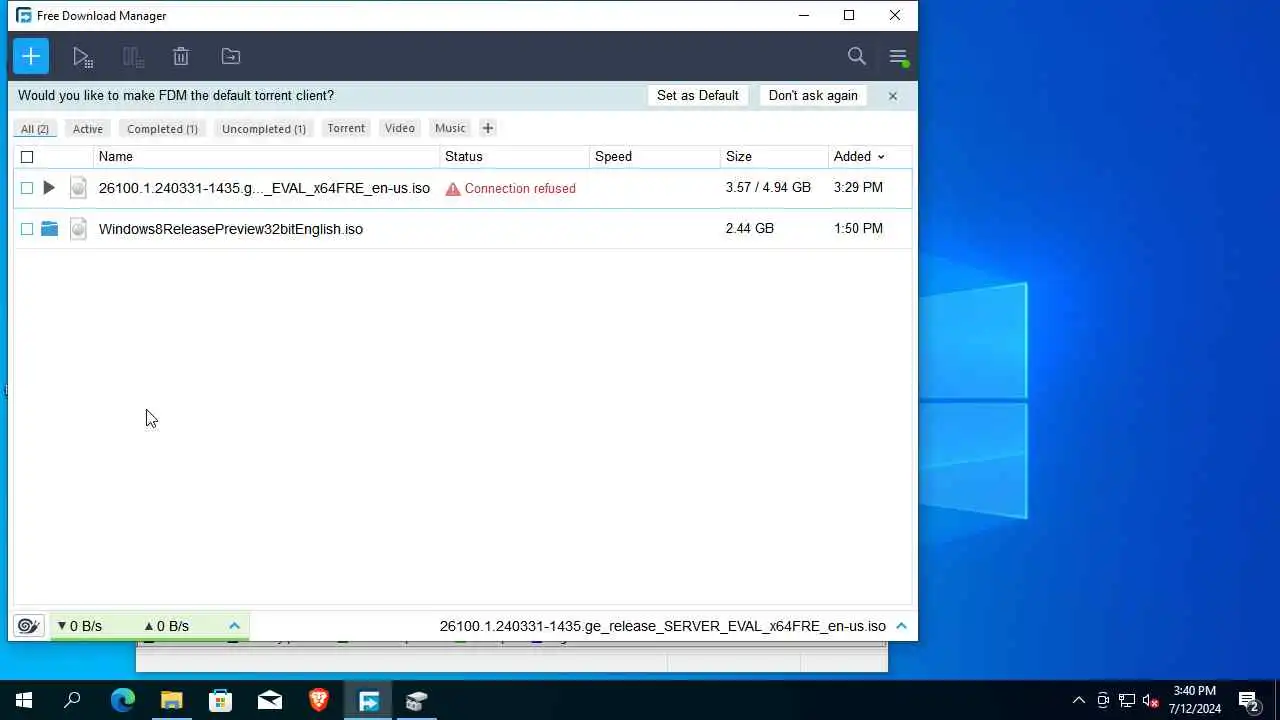Select the 26100 EVAL_x64FRE_en-us.iso filename
Viewport: 1280px width, 720px height.
[x=264, y=188]
